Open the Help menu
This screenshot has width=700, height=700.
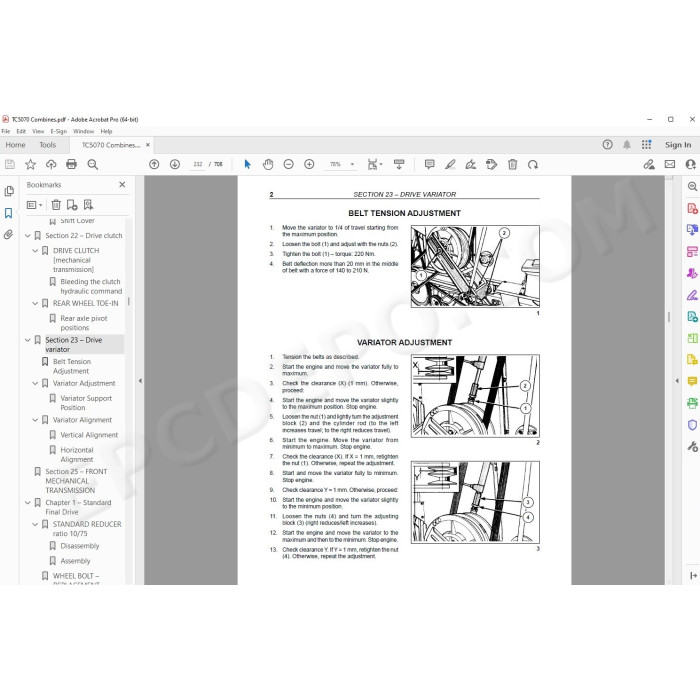coord(106,131)
